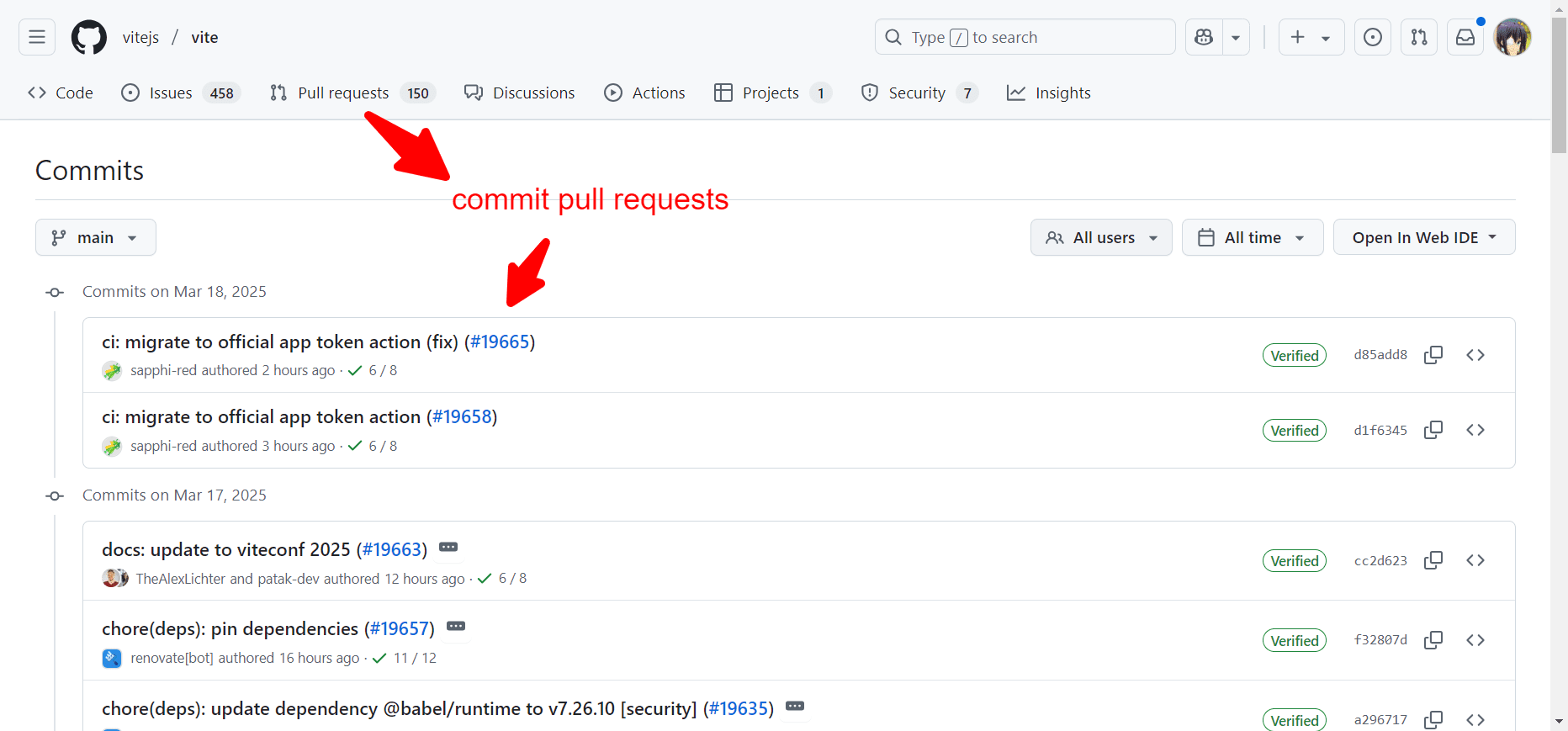Copy full SHA for a296717

(1433, 719)
